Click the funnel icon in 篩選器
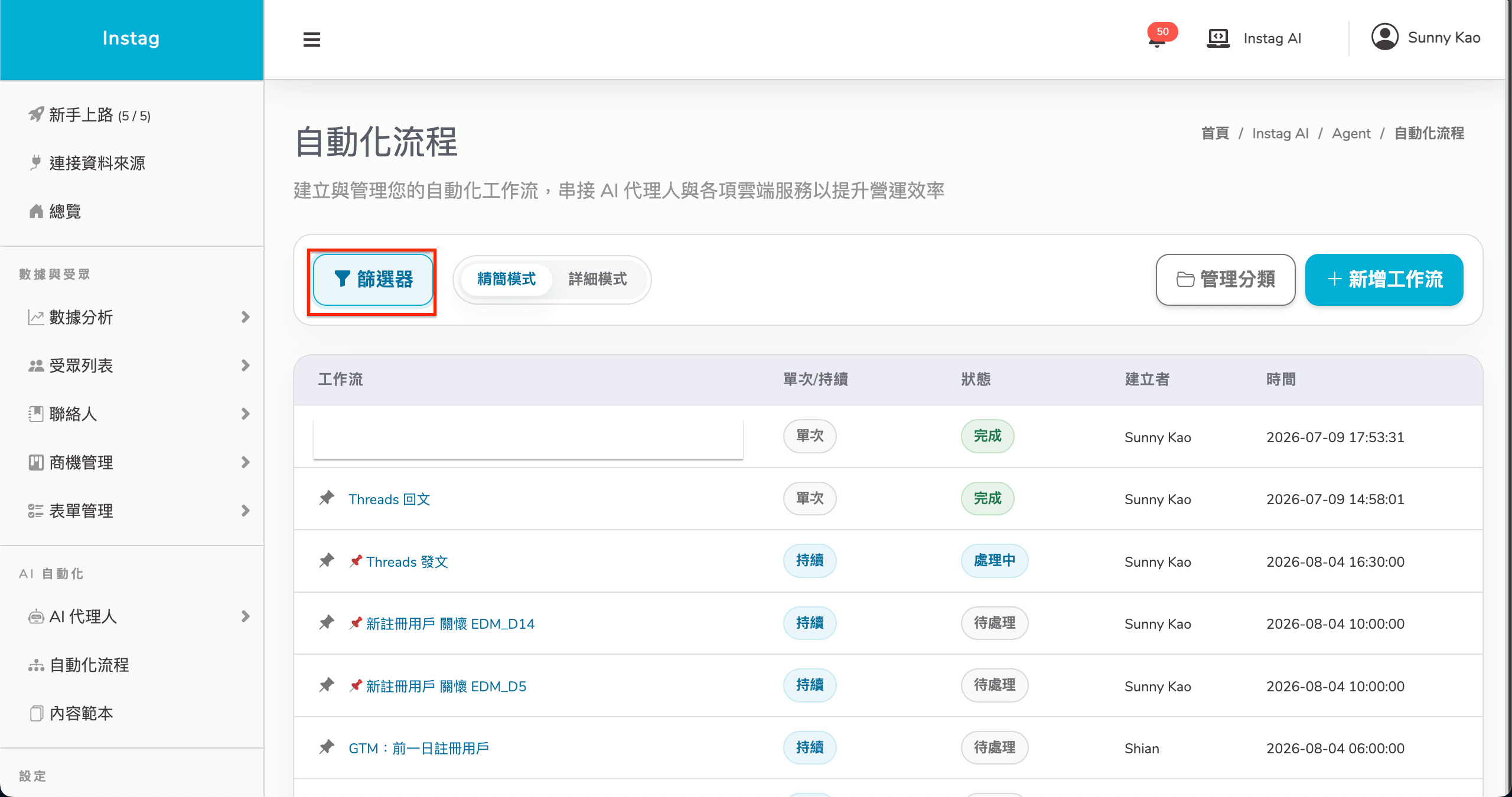 (343, 279)
